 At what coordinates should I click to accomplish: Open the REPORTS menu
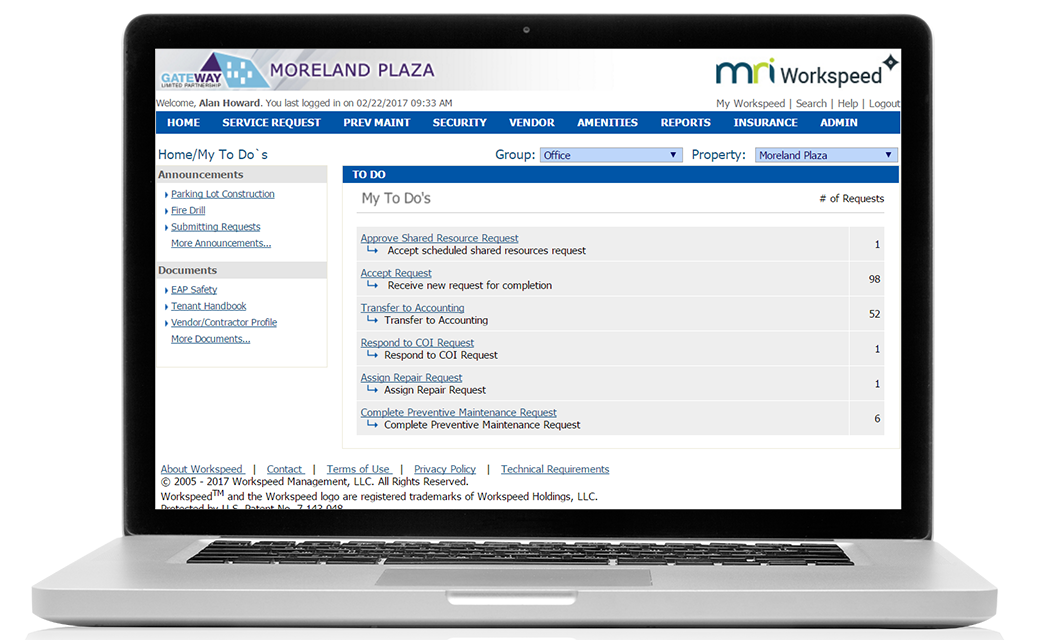pyautogui.click(x=686, y=123)
